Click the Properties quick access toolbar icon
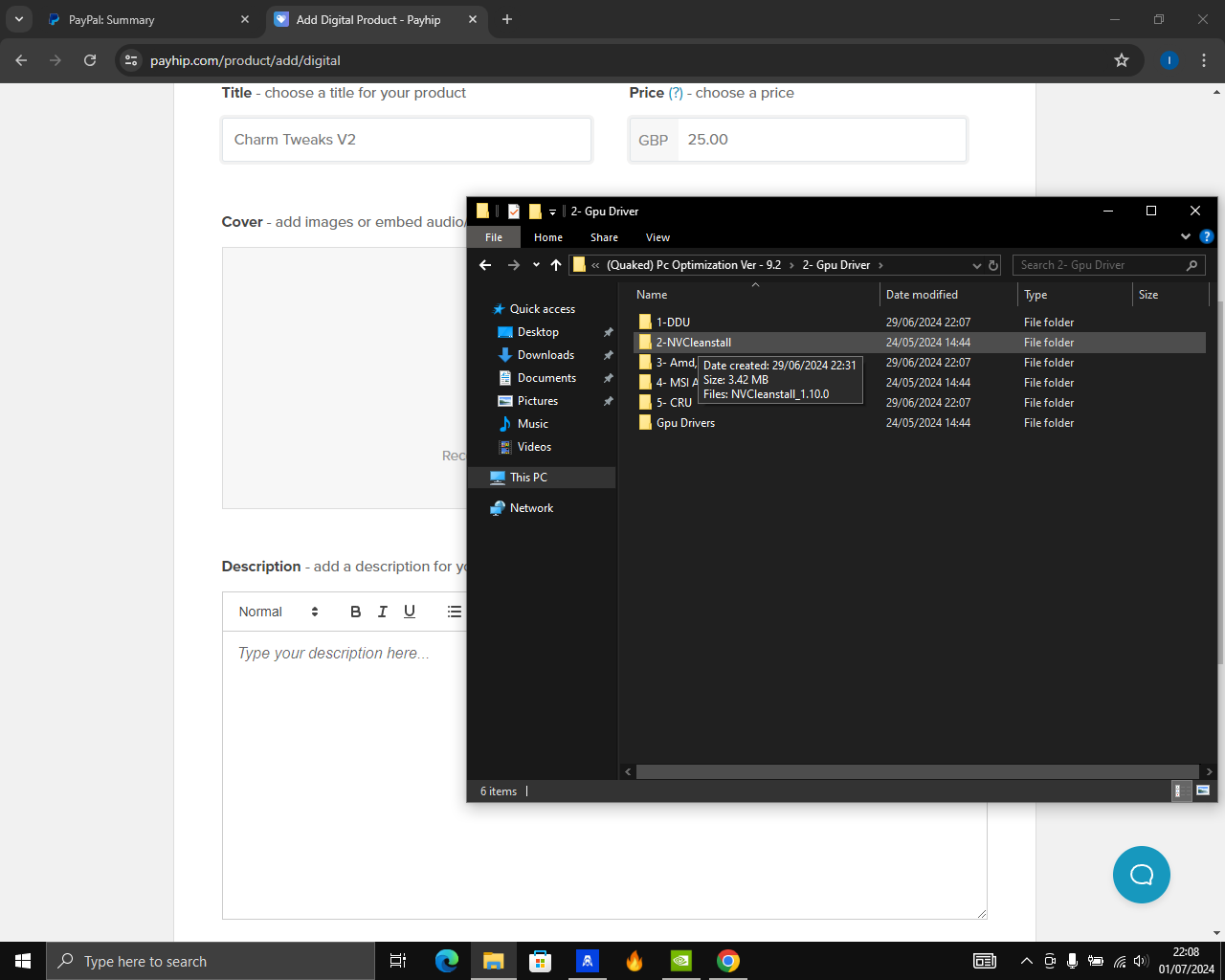This screenshot has height=980, width=1225. (x=514, y=212)
